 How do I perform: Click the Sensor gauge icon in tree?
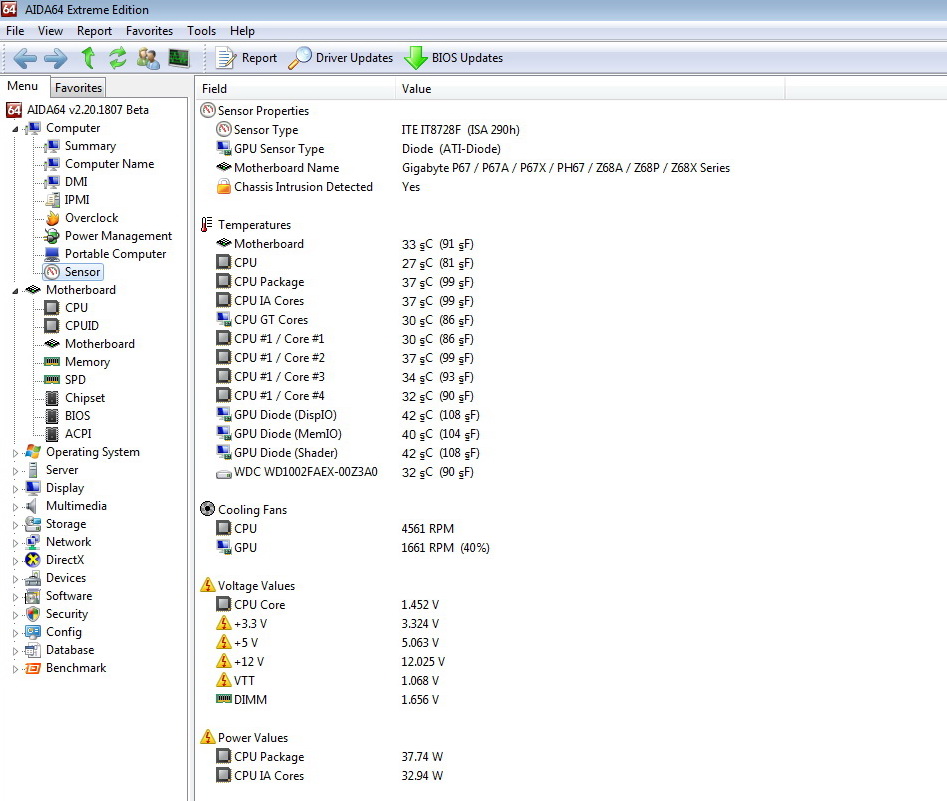pos(53,272)
